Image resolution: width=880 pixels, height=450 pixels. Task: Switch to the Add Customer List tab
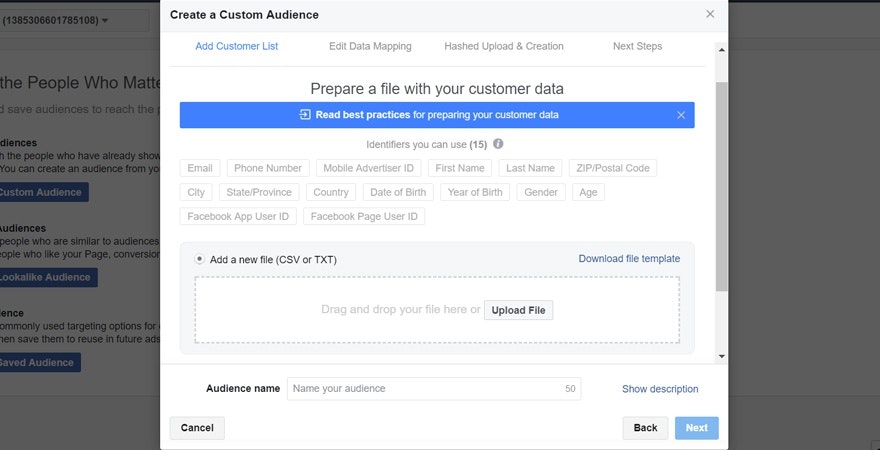(x=237, y=46)
